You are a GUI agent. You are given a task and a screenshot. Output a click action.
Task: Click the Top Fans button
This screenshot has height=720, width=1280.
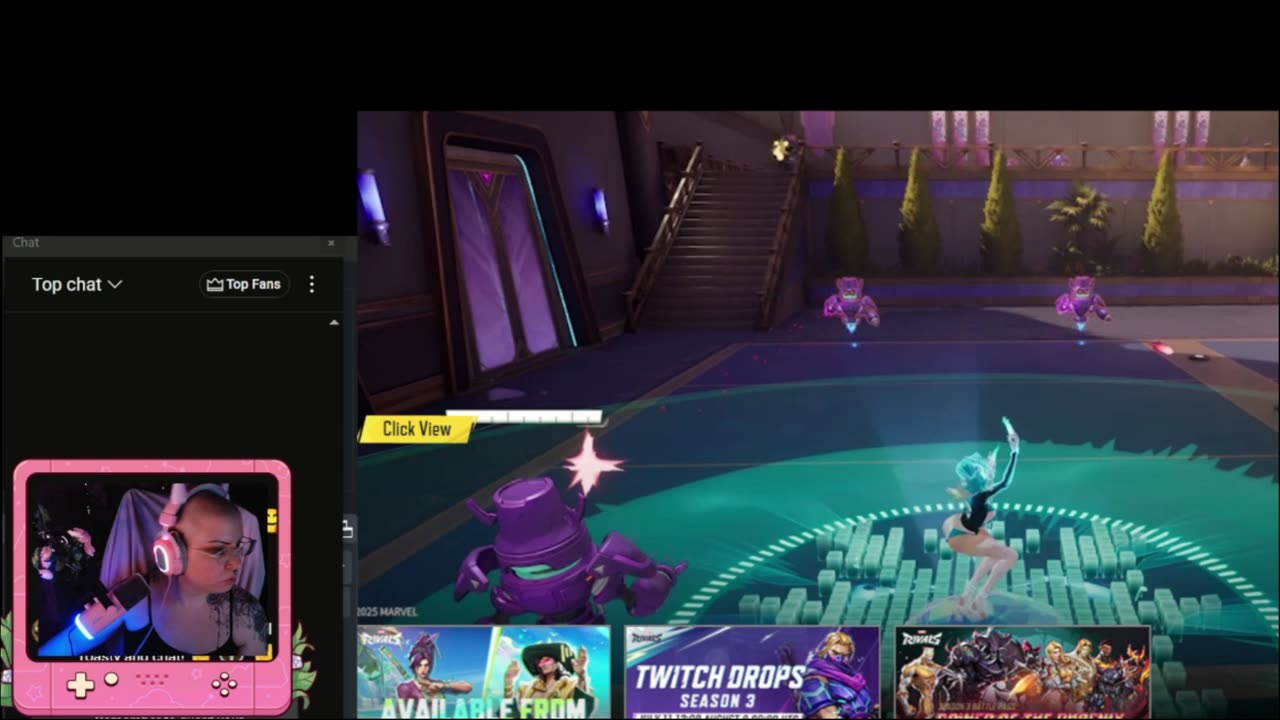pos(244,284)
